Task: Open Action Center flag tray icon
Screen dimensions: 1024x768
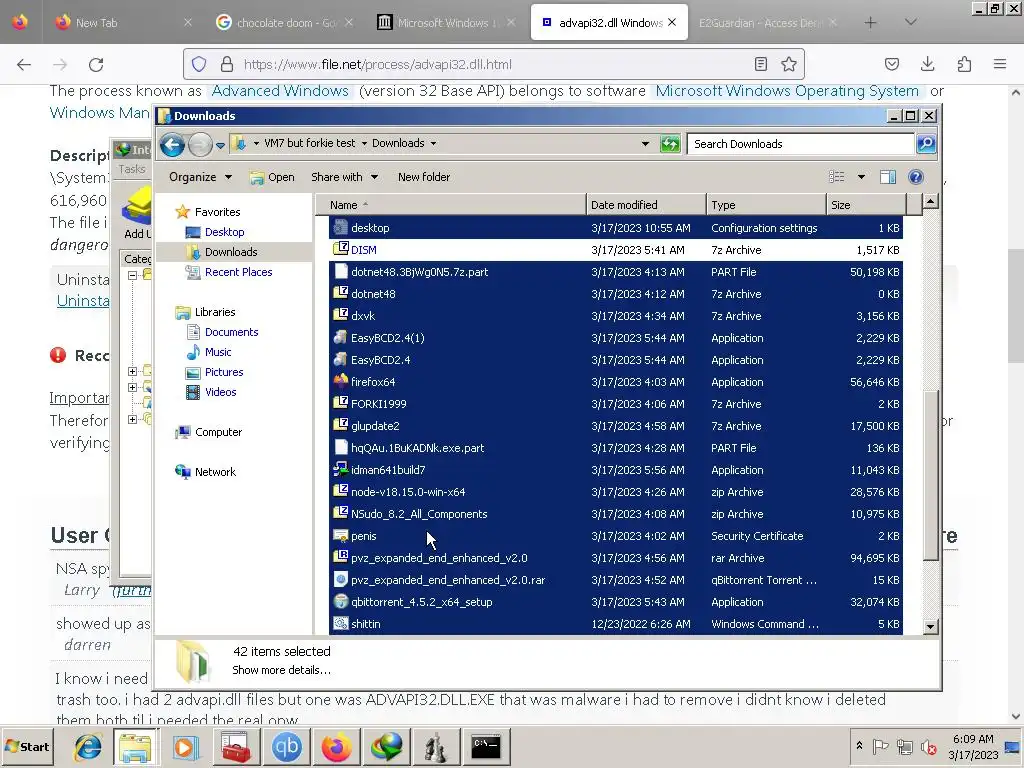Action: [880, 746]
